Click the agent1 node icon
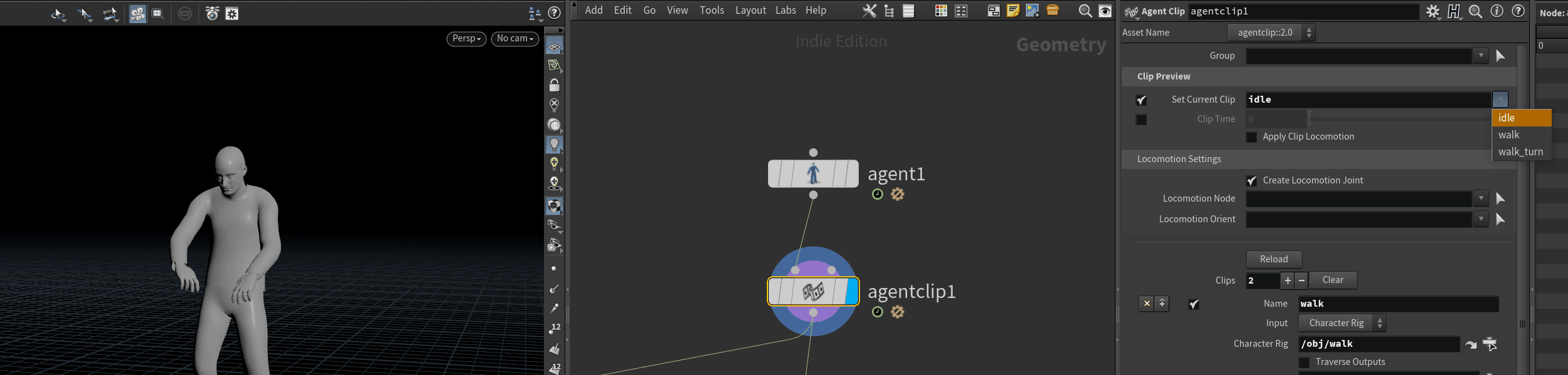The image size is (1568, 375). point(812,173)
